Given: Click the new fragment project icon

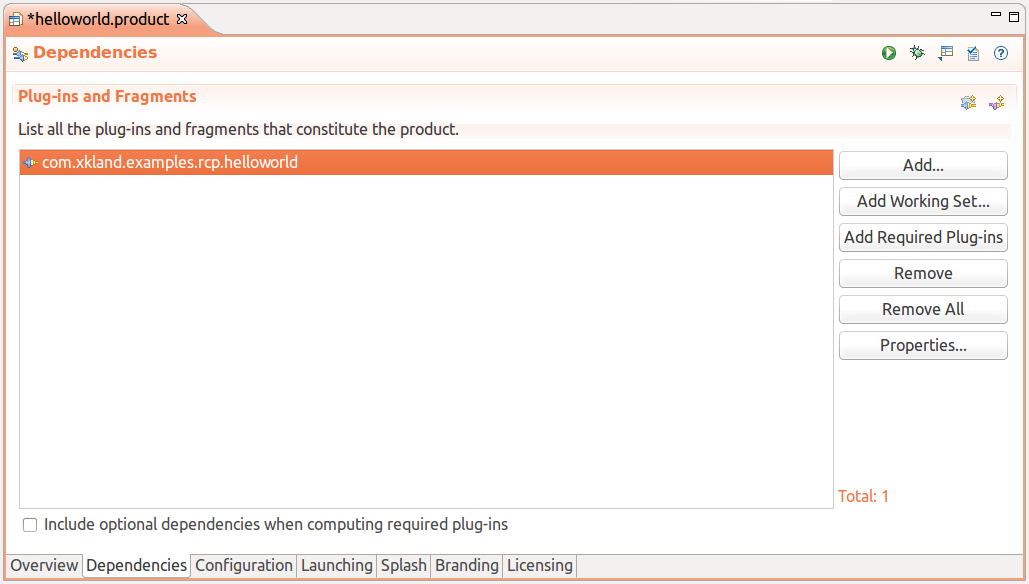Looking at the screenshot, I should (996, 102).
